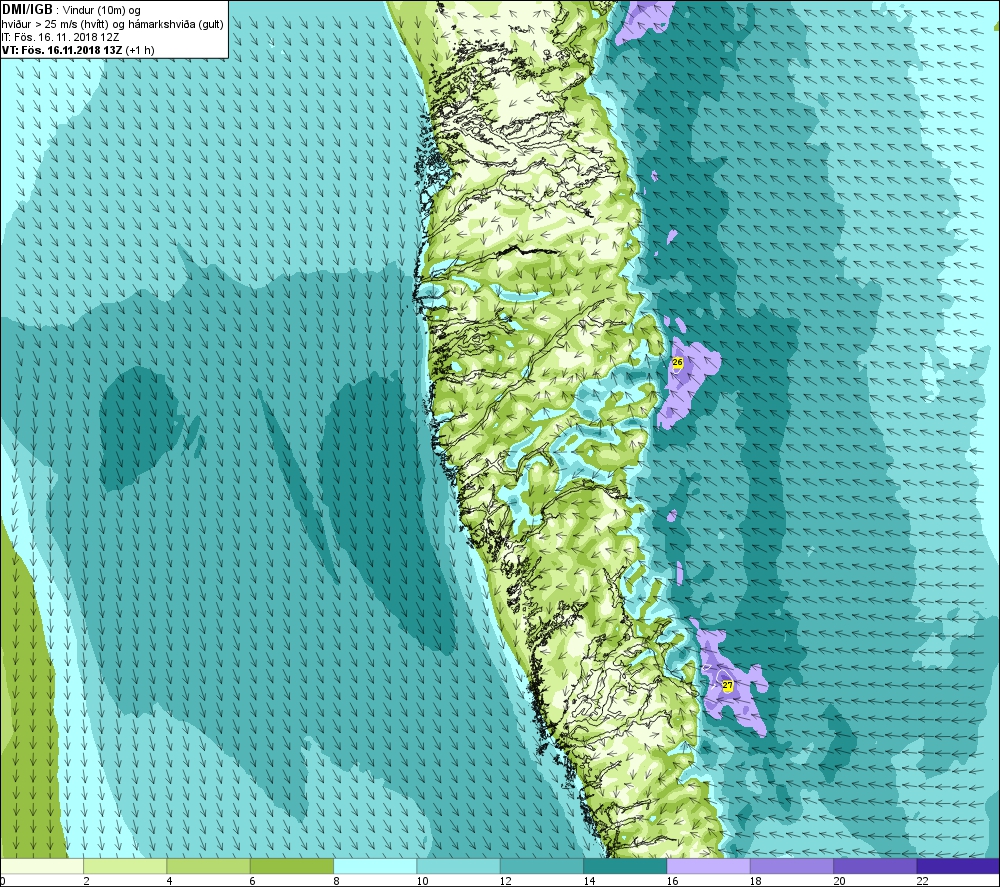
Task: Click the 'Vindur (10m) og' heading text
Action: [x=102, y=10]
